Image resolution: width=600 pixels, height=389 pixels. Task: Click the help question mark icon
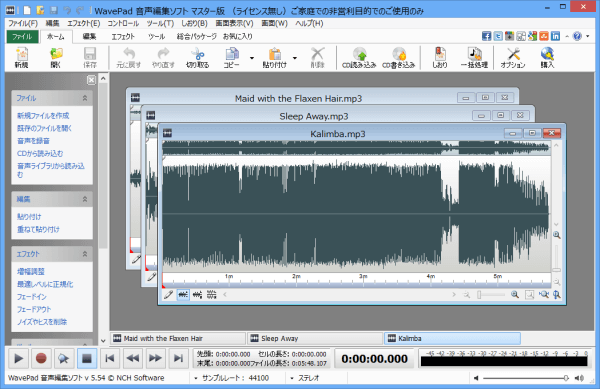[x=577, y=36]
